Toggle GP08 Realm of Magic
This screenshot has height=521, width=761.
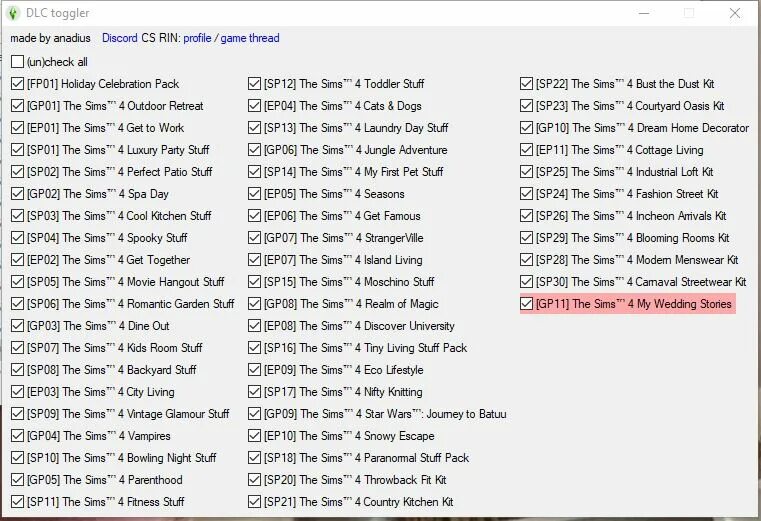pos(254,303)
